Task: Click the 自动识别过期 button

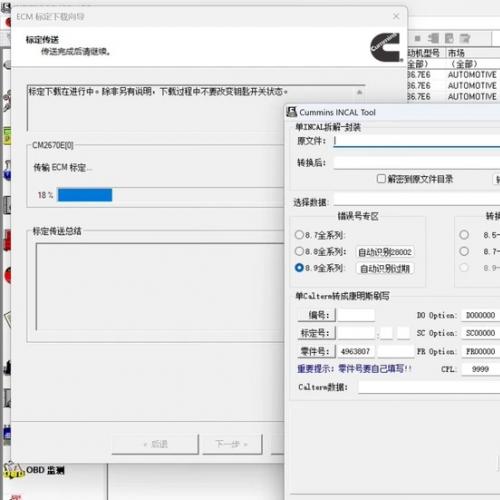Action: (385, 269)
